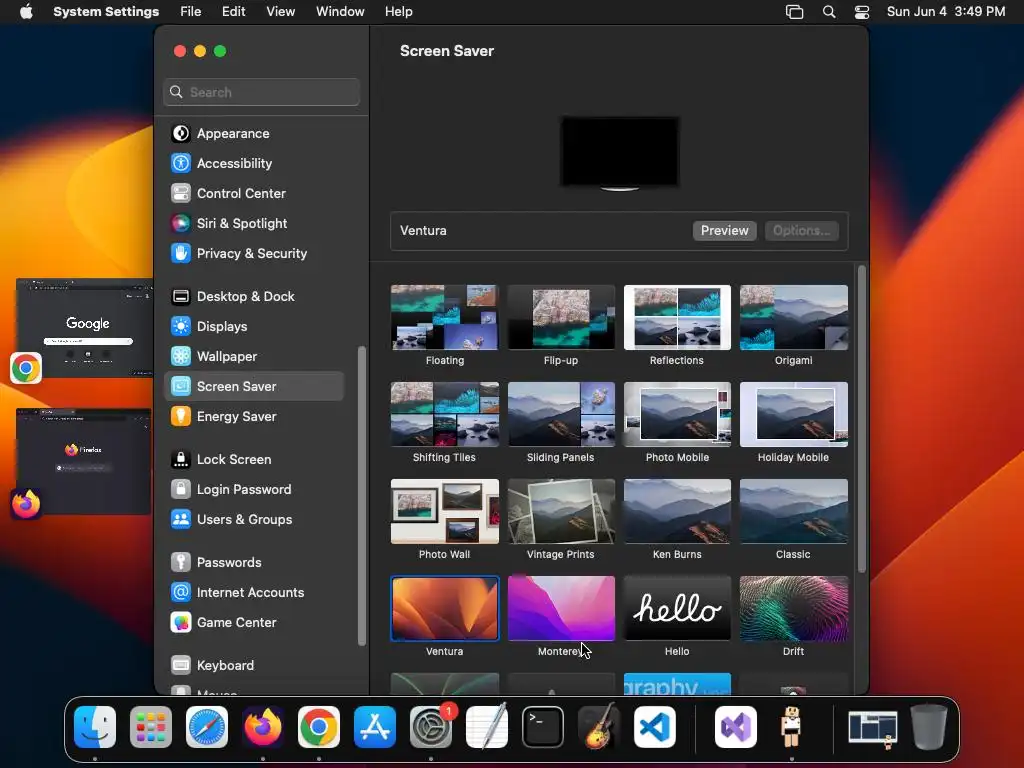This screenshot has height=768, width=1024.
Task: Click Stage Manager menu bar icon
Action: click(794, 12)
